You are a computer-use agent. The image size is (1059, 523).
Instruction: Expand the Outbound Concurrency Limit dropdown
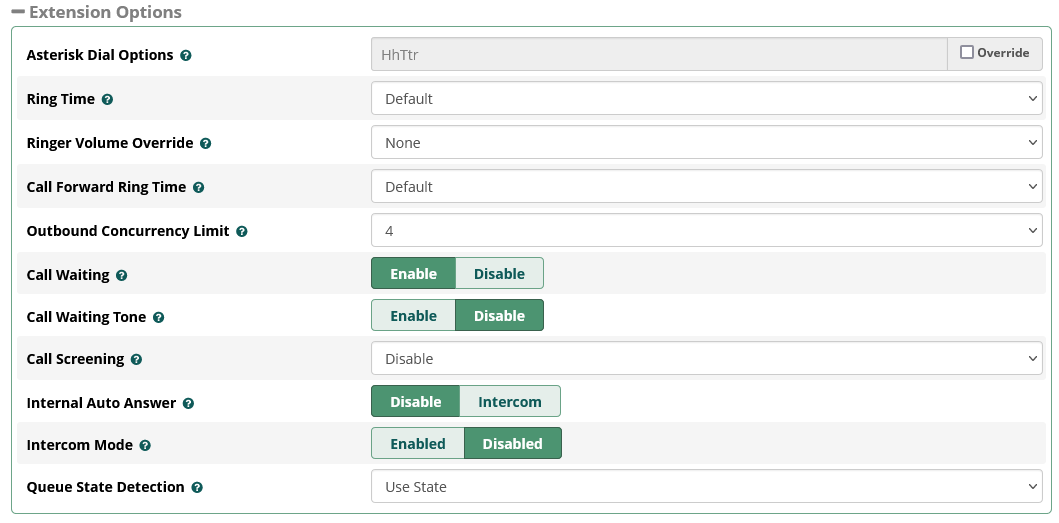[706, 231]
